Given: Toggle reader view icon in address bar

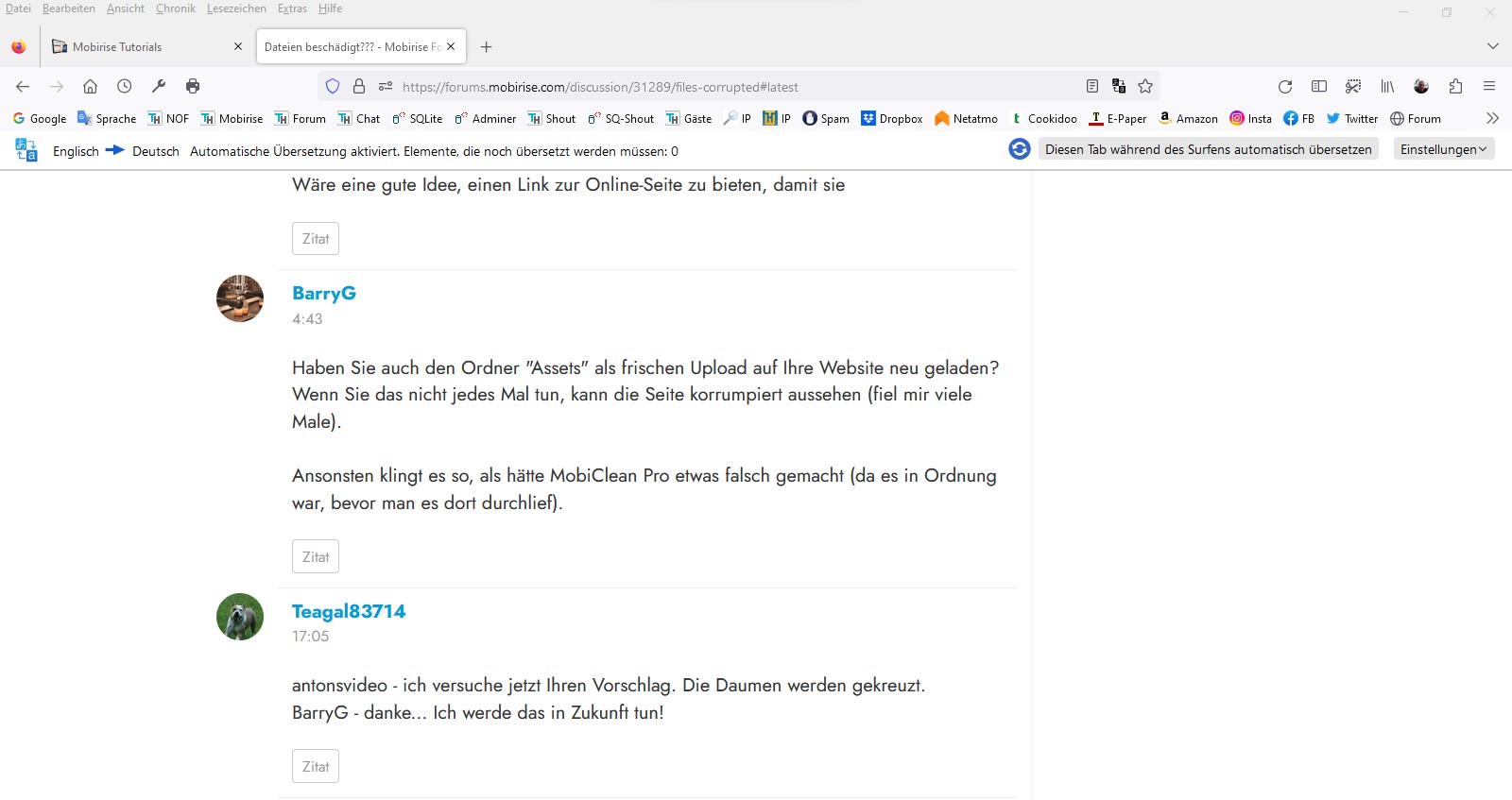Looking at the screenshot, I should [x=1092, y=87].
